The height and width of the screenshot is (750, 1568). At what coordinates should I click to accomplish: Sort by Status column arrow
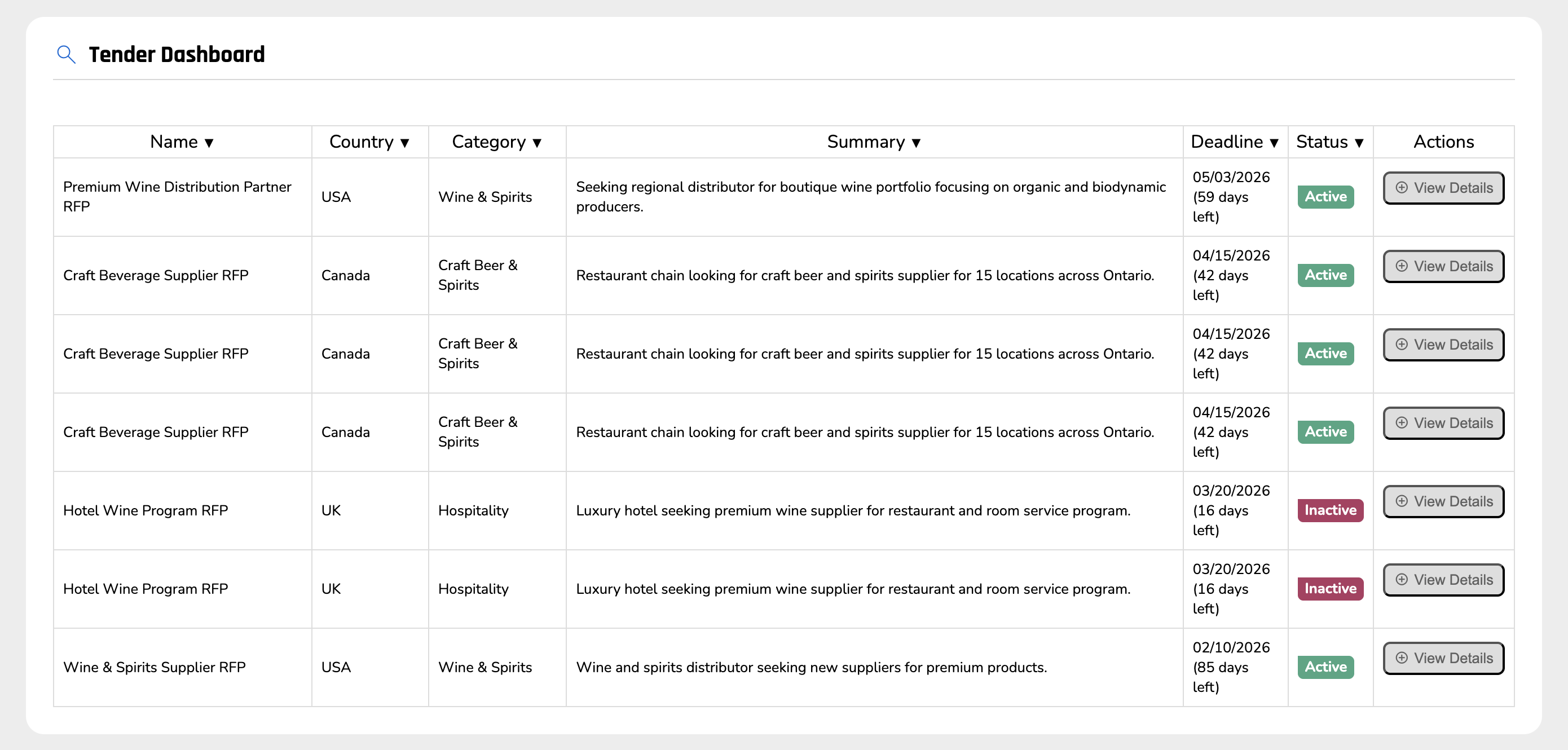[x=1359, y=143]
